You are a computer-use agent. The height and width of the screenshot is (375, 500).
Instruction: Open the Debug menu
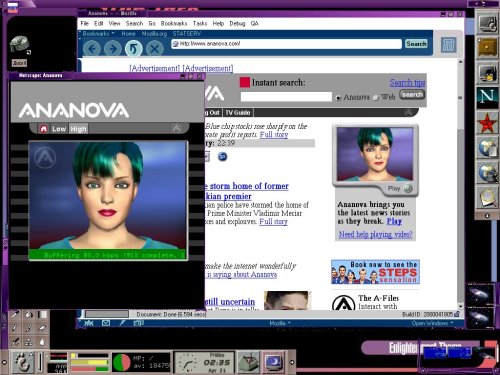237,23
